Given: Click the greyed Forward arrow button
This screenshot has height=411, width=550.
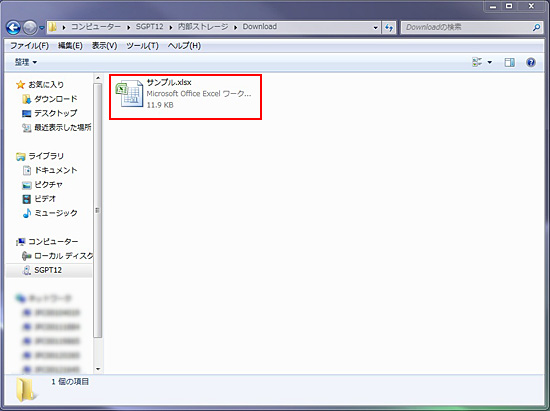Looking at the screenshot, I should click(29, 27).
